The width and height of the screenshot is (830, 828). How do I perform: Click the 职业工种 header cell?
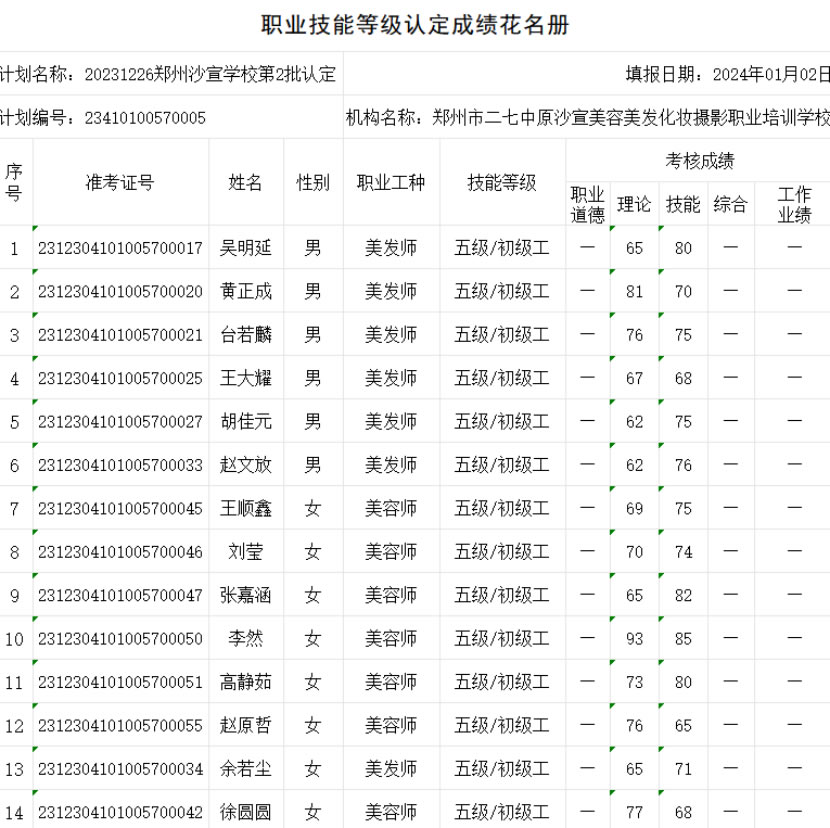click(391, 182)
